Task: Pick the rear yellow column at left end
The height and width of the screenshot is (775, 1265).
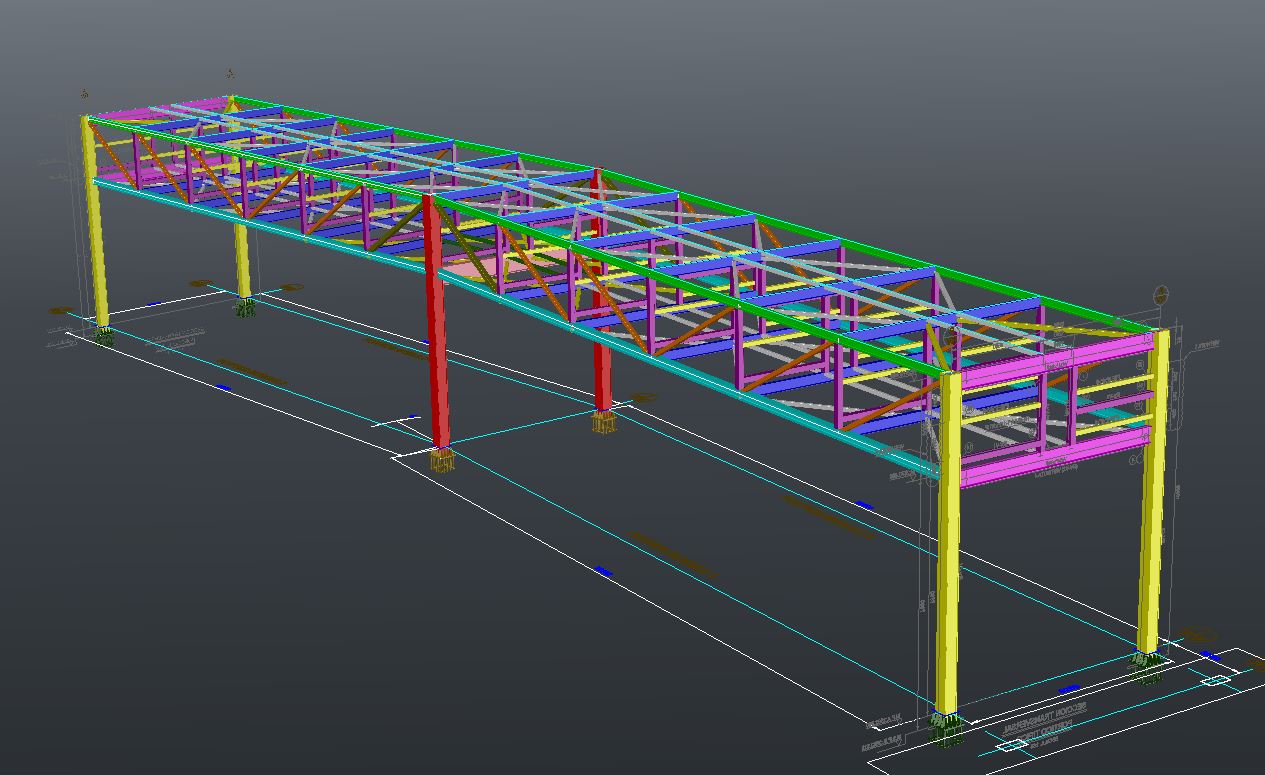Action: (x=242, y=260)
